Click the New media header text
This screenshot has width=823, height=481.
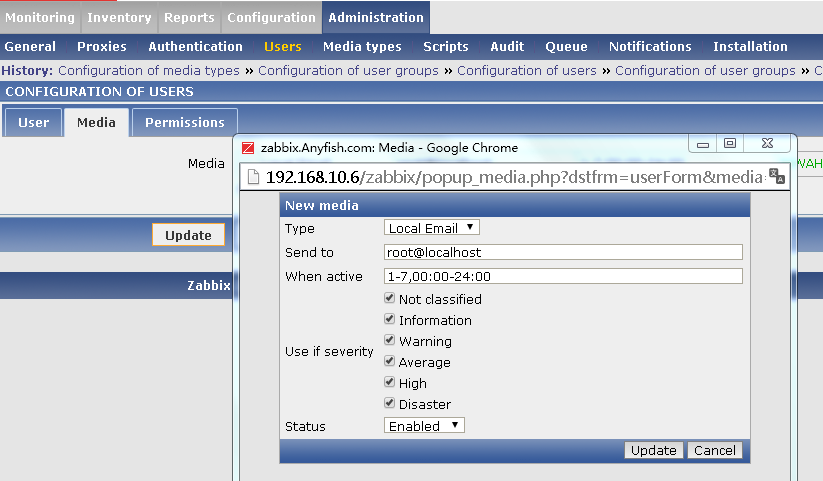(x=322, y=205)
